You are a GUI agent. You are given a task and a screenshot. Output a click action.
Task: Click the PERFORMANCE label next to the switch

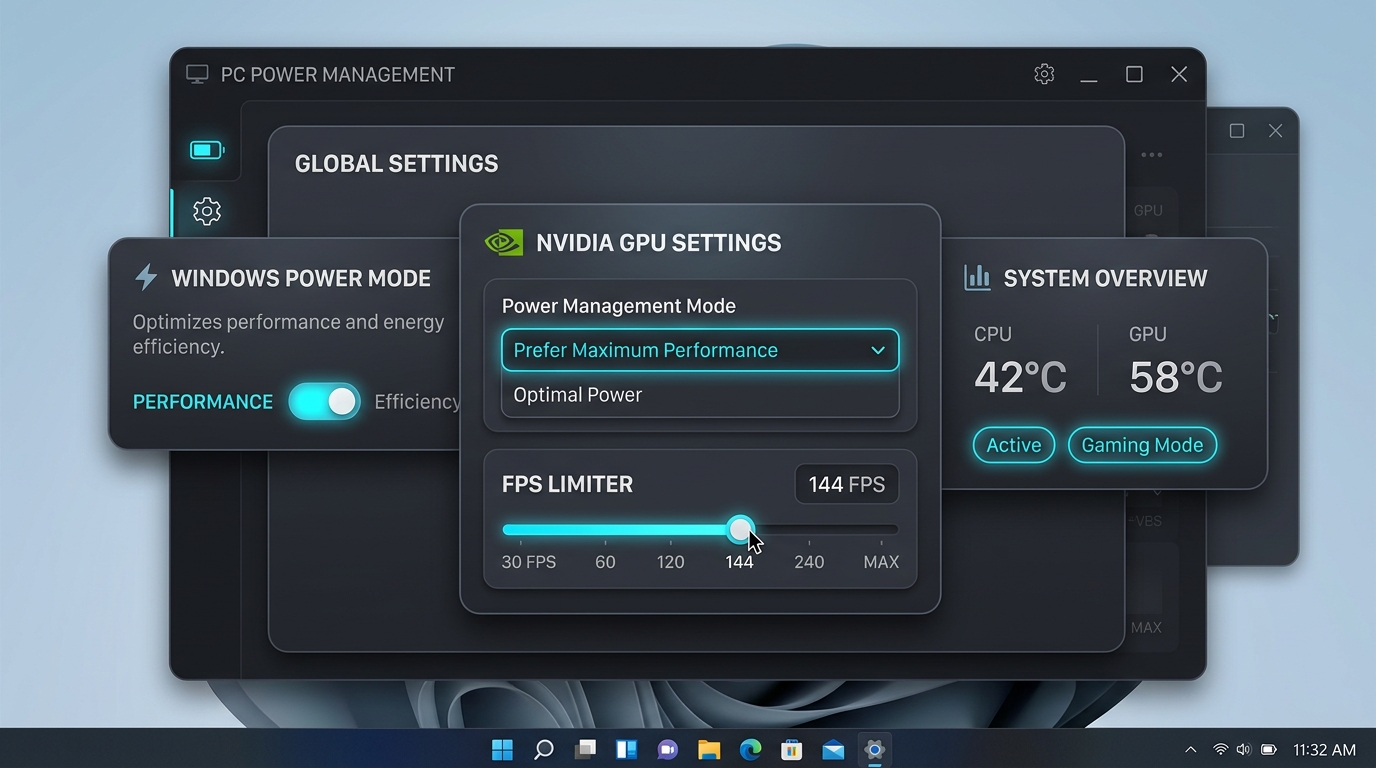pos(203,402)
